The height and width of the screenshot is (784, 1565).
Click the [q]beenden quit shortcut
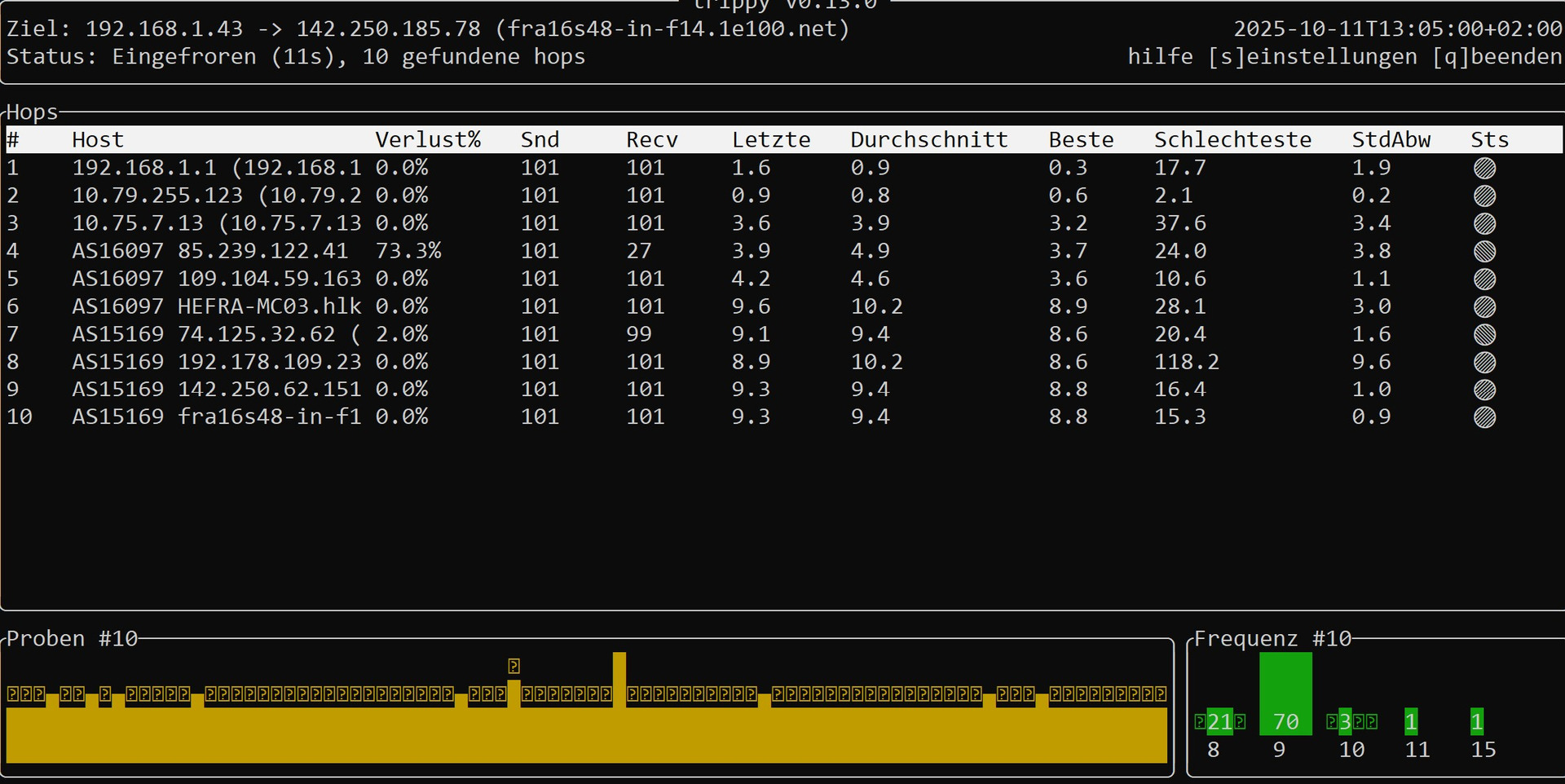pos(1497,56)
